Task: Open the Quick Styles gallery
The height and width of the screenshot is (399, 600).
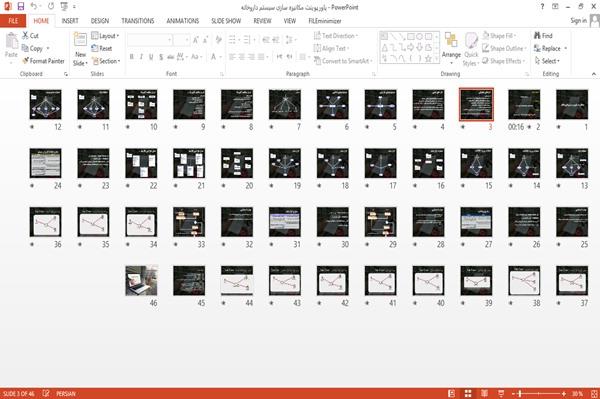Action: coord(471,50)
